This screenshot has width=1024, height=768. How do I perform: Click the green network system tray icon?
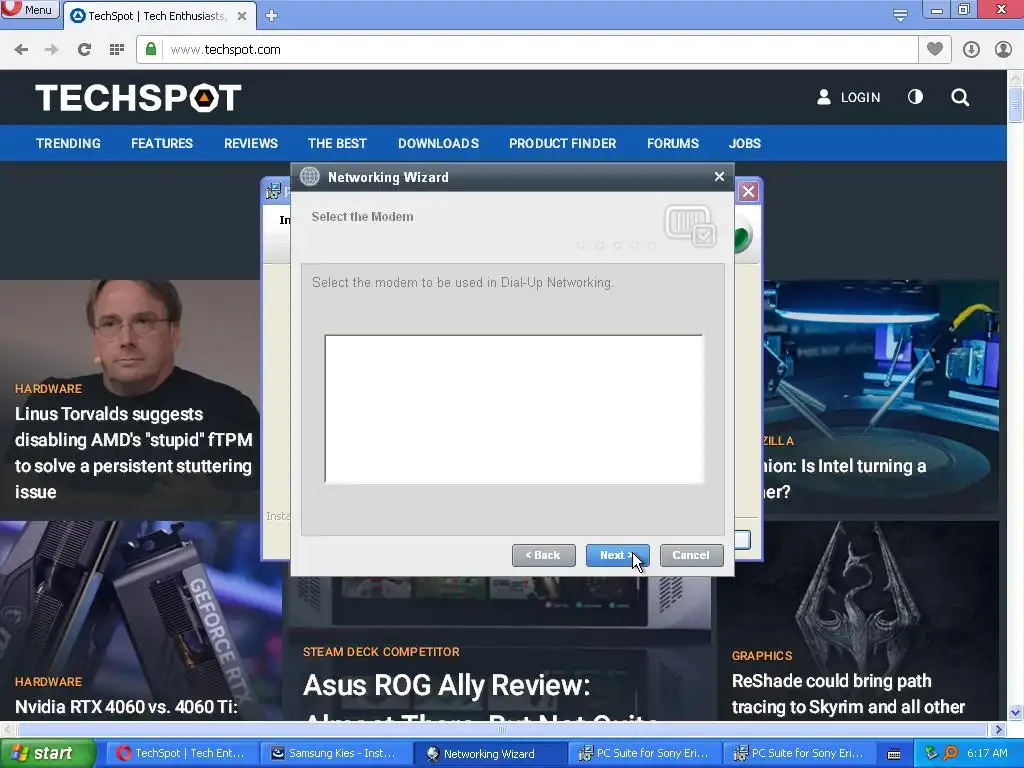(931, 753)
